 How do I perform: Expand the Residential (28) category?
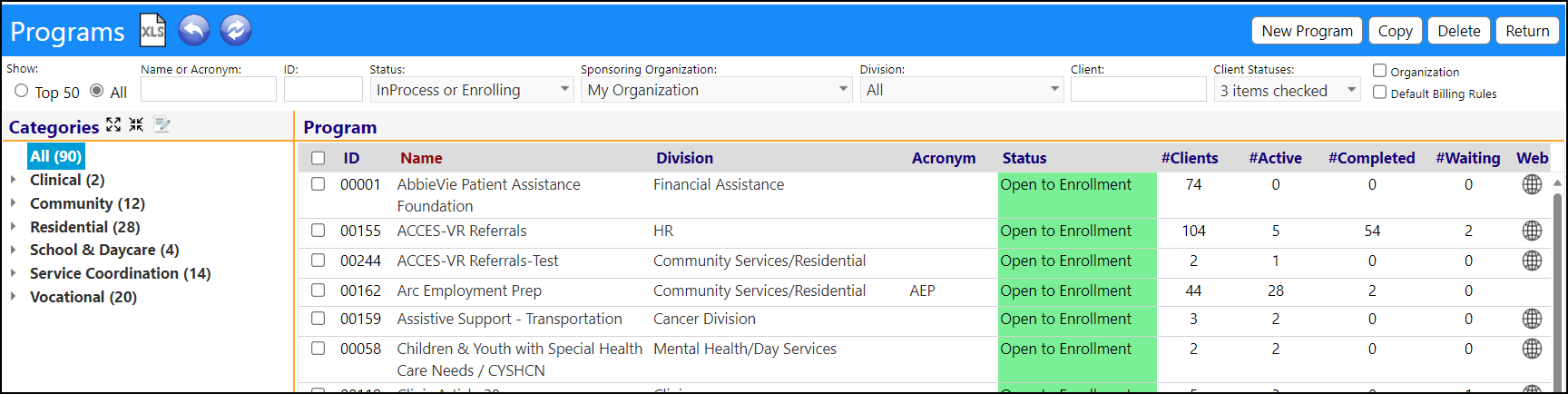13,226
